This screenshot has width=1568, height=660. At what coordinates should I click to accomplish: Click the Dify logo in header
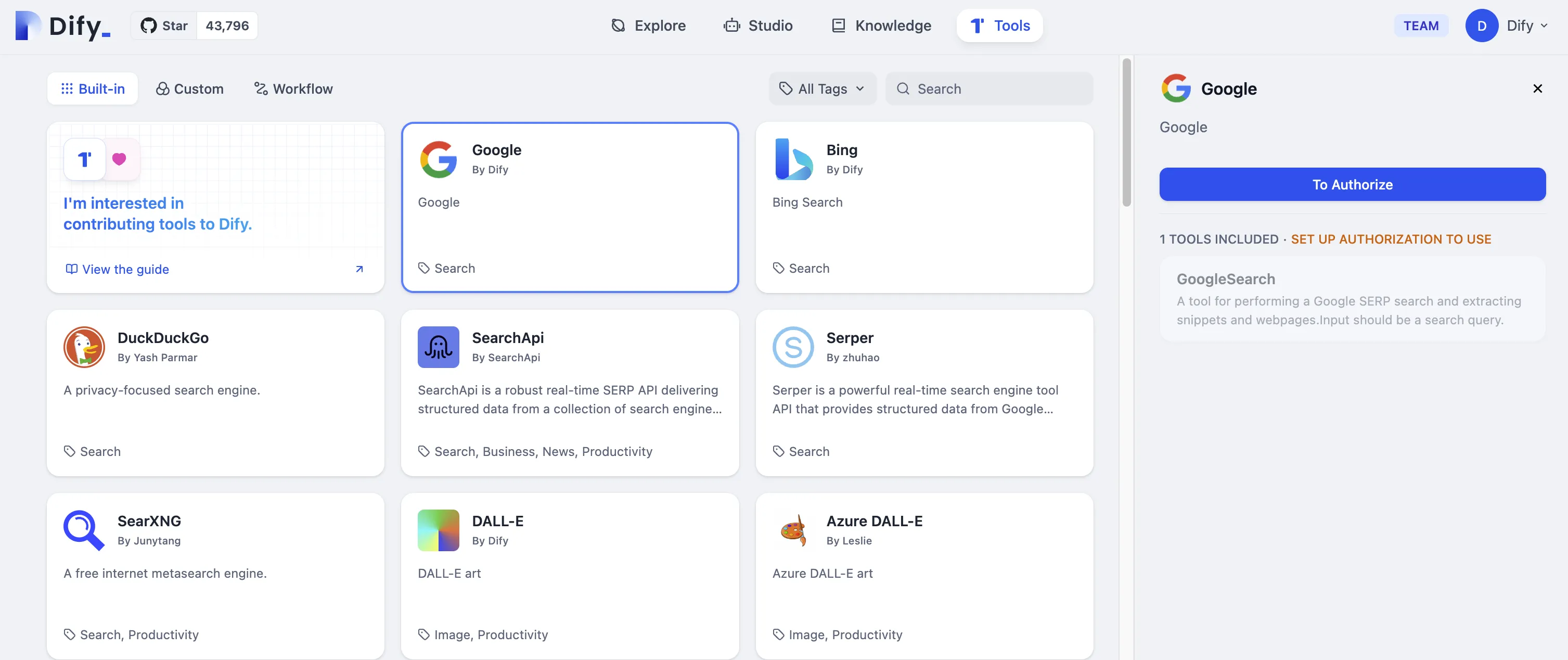[x=63, y=26]
